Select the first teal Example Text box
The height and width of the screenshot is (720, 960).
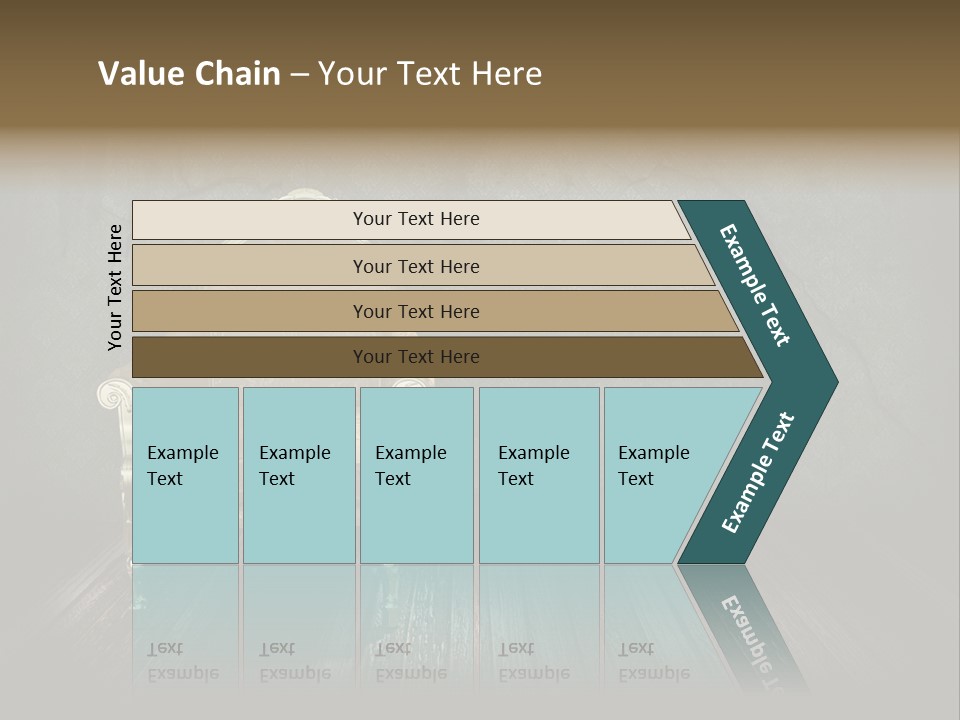point(185,475)
